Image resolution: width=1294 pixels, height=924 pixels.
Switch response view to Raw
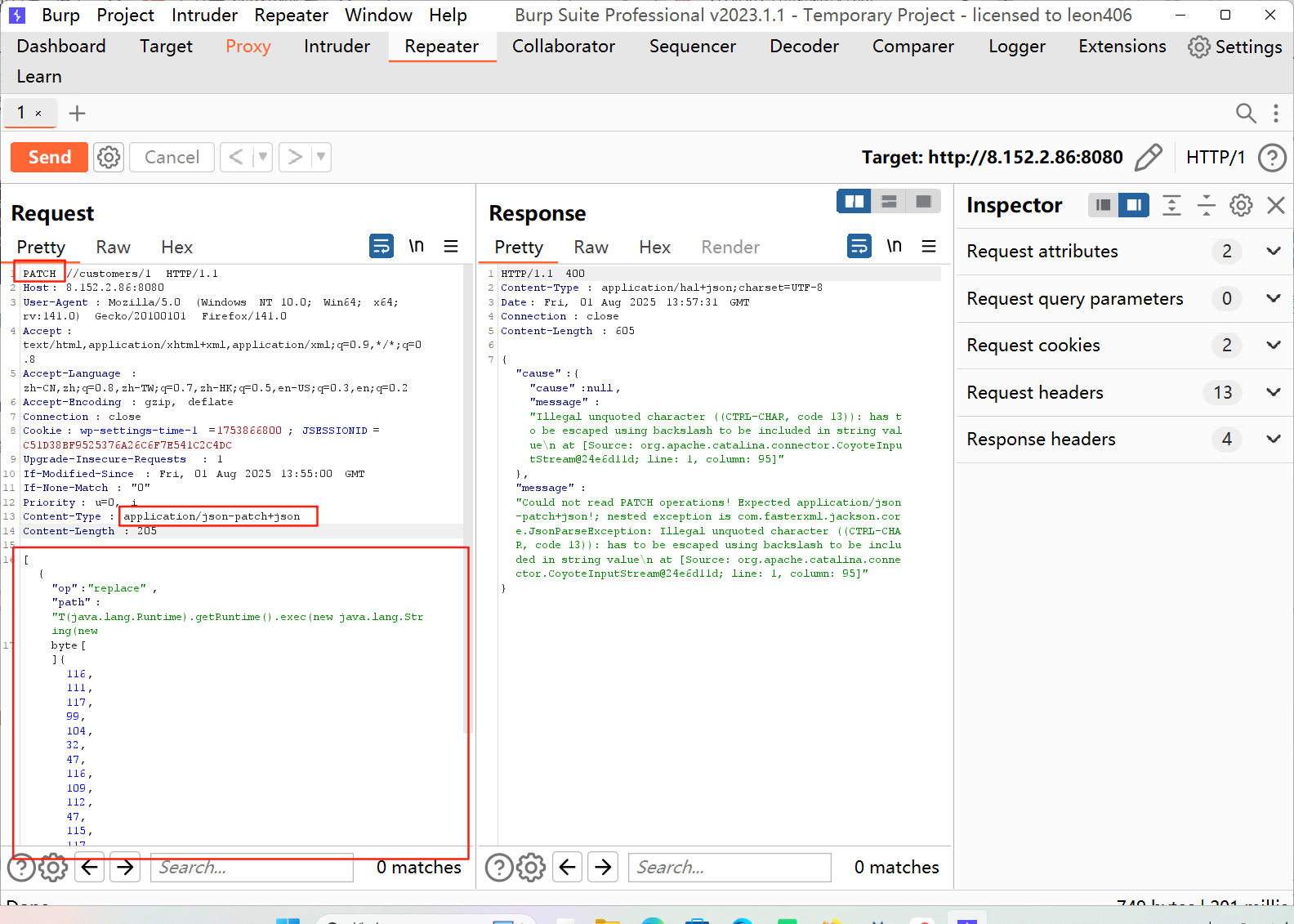(x=591, y=247)
